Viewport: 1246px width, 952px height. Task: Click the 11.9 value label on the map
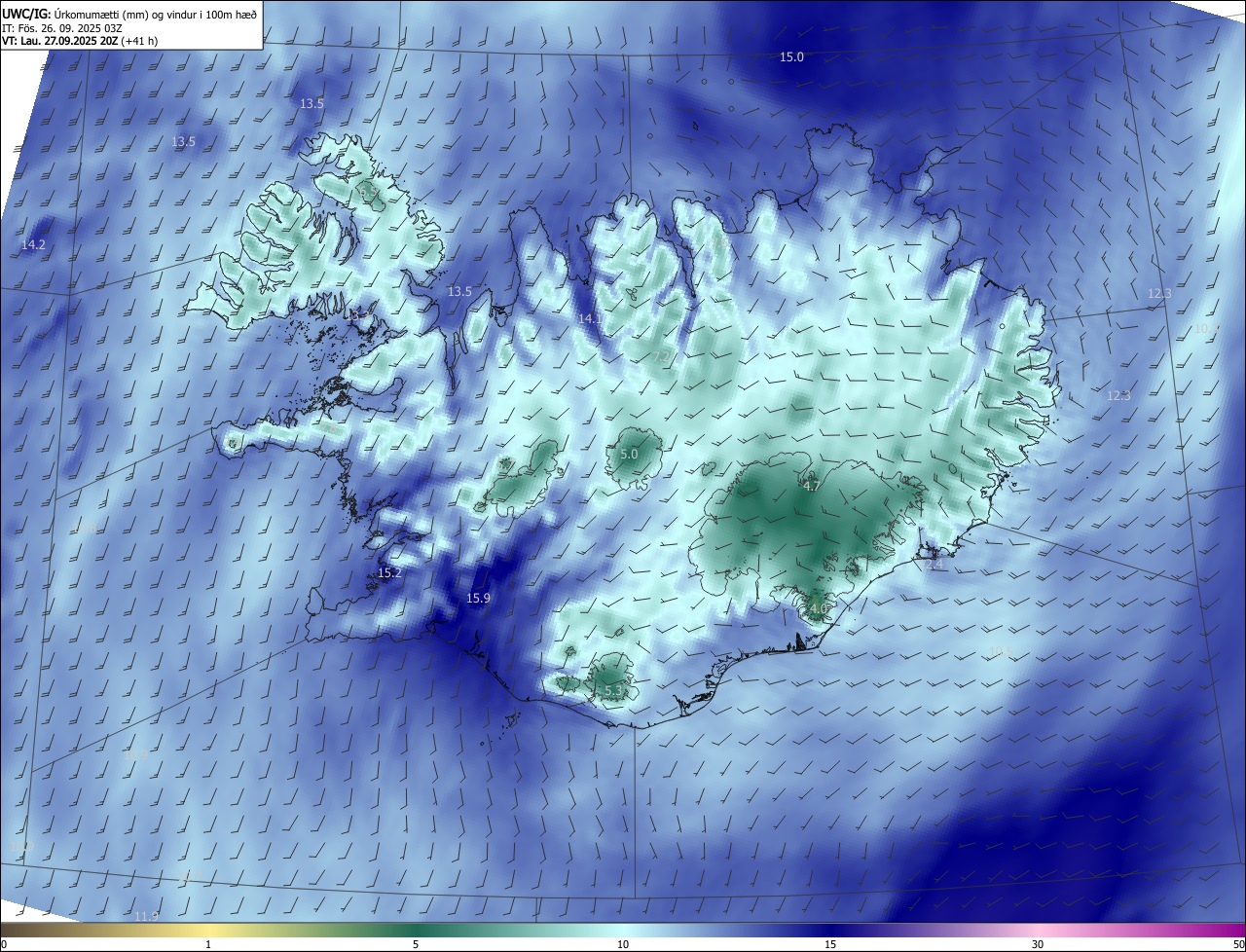point(146,917)
